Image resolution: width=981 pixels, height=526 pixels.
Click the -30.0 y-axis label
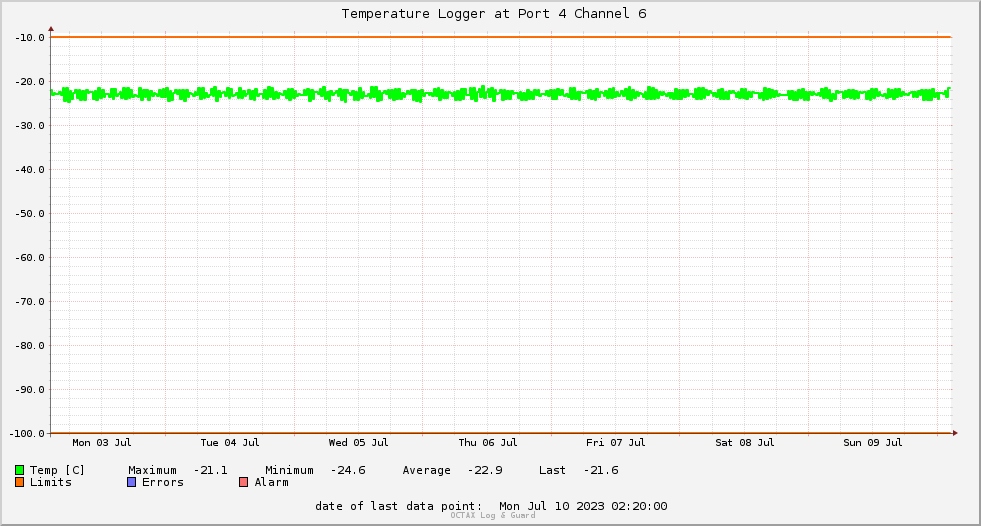[30, 126]
